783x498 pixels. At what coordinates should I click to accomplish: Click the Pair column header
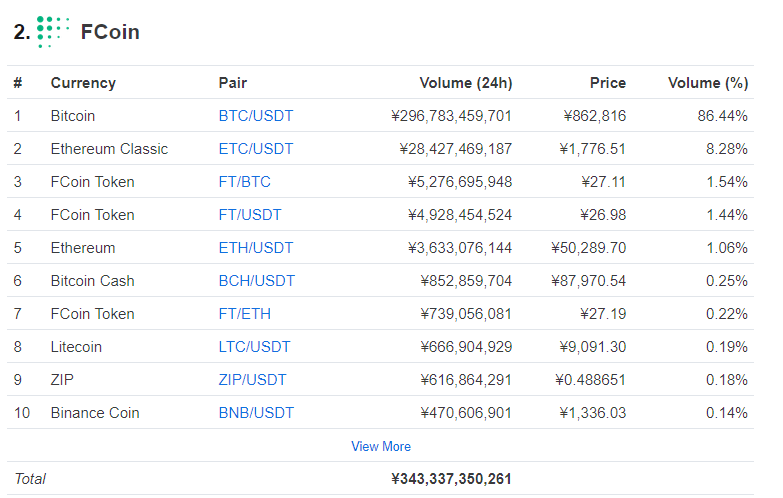232,83
